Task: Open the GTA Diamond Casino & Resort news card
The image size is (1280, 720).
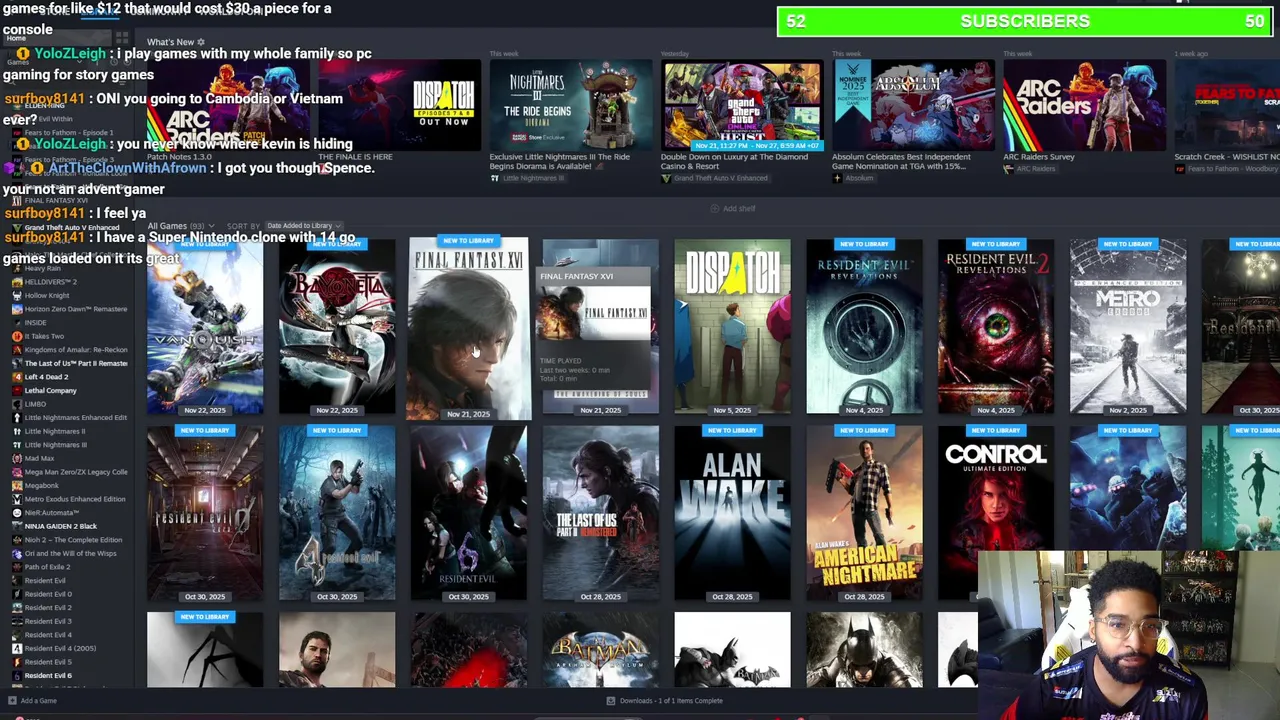Action: pos(742,105)
